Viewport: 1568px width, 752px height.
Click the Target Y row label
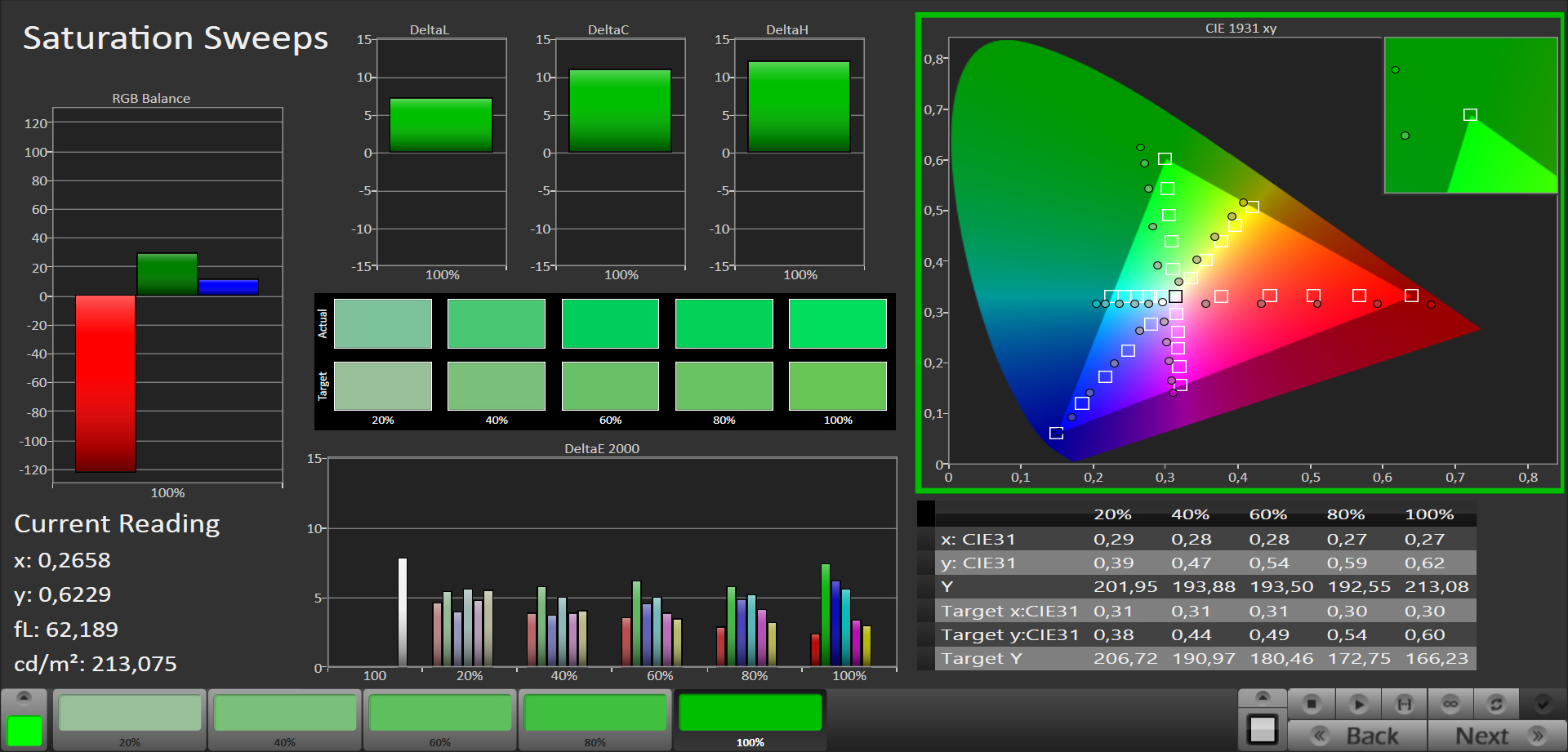[982, 658]
